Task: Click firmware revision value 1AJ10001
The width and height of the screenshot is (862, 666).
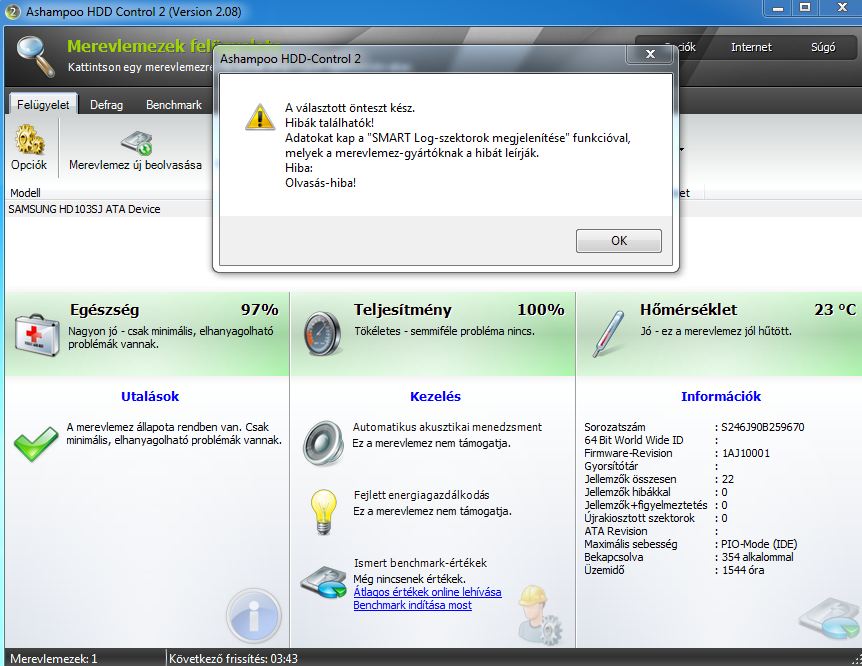Action: point(745,453)
